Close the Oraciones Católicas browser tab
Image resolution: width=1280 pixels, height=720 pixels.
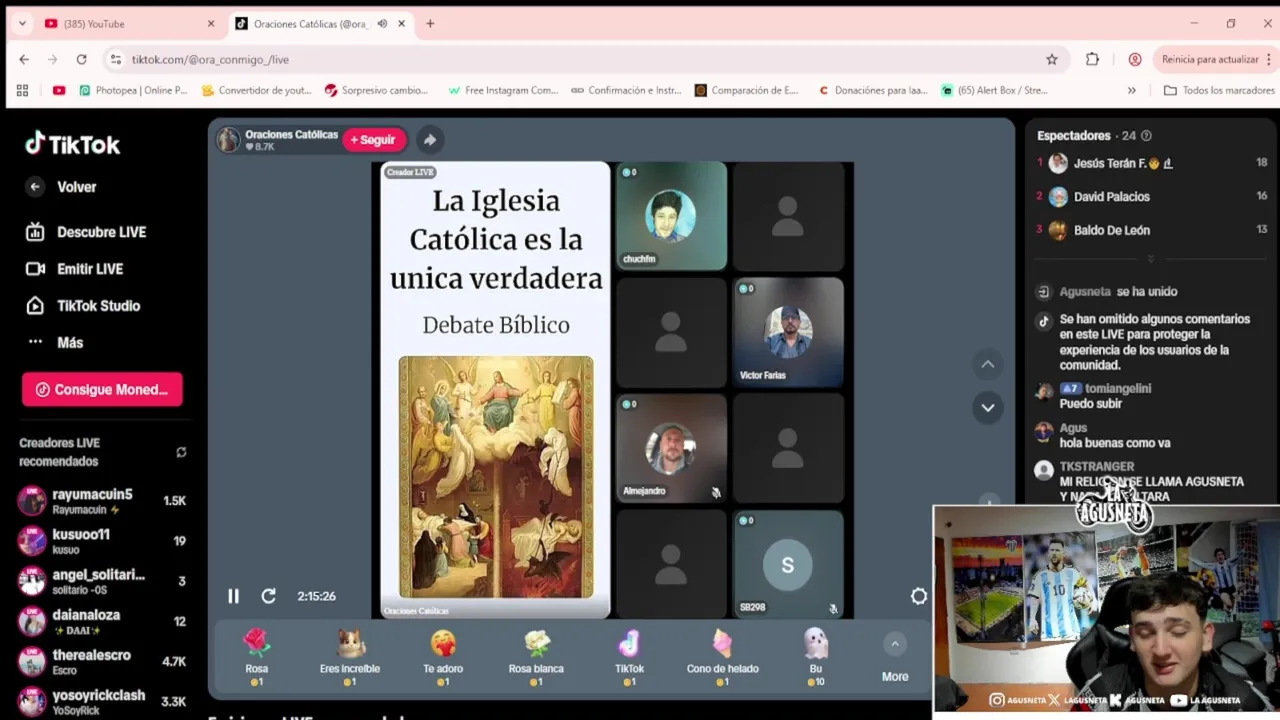[402, 24]
